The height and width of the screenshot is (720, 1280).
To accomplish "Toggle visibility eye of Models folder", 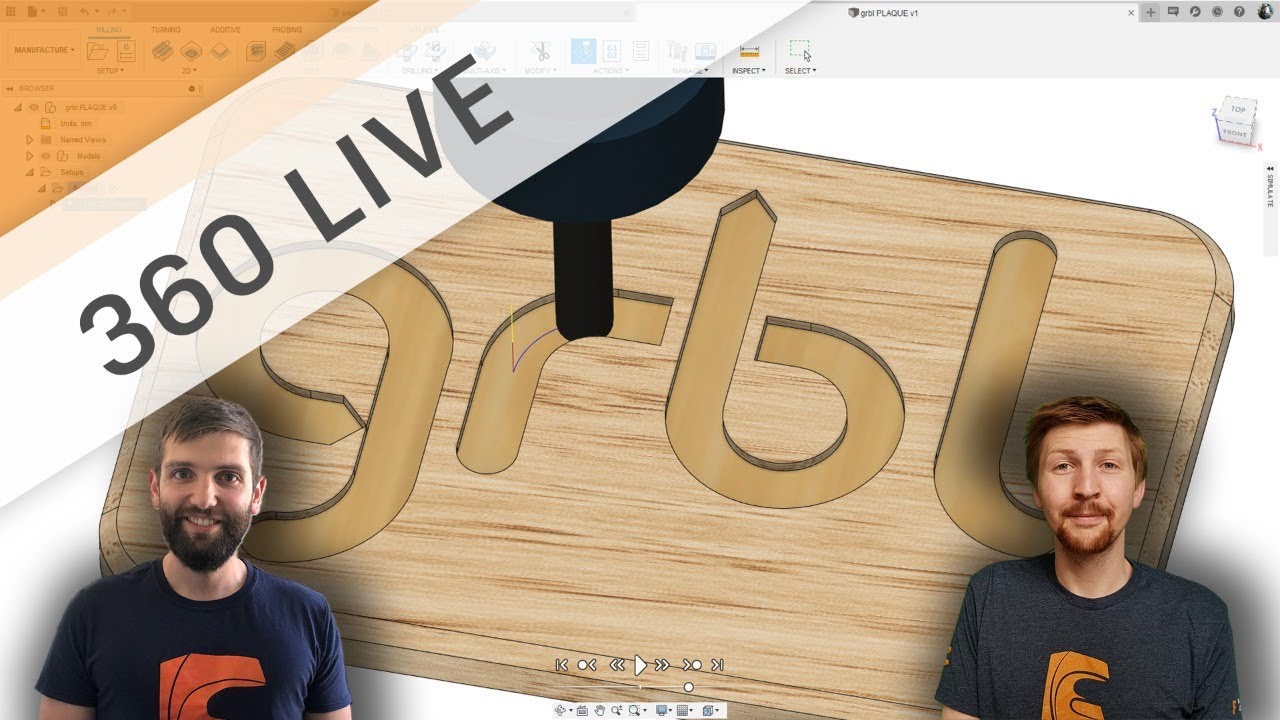I will click(46, 156).
